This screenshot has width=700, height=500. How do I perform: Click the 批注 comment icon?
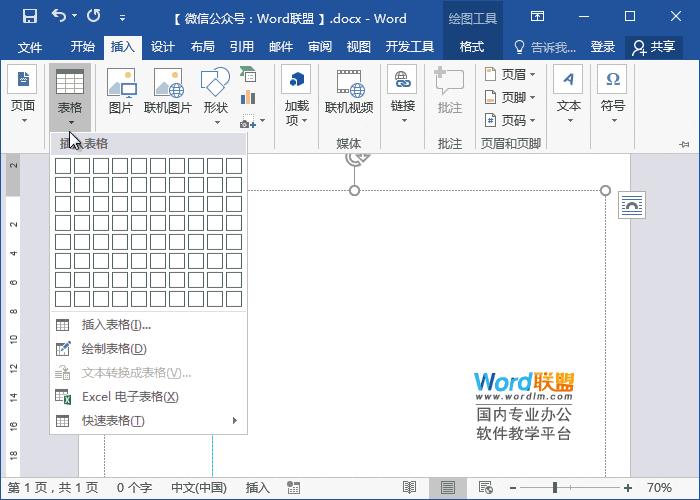(x=450, y=91)
